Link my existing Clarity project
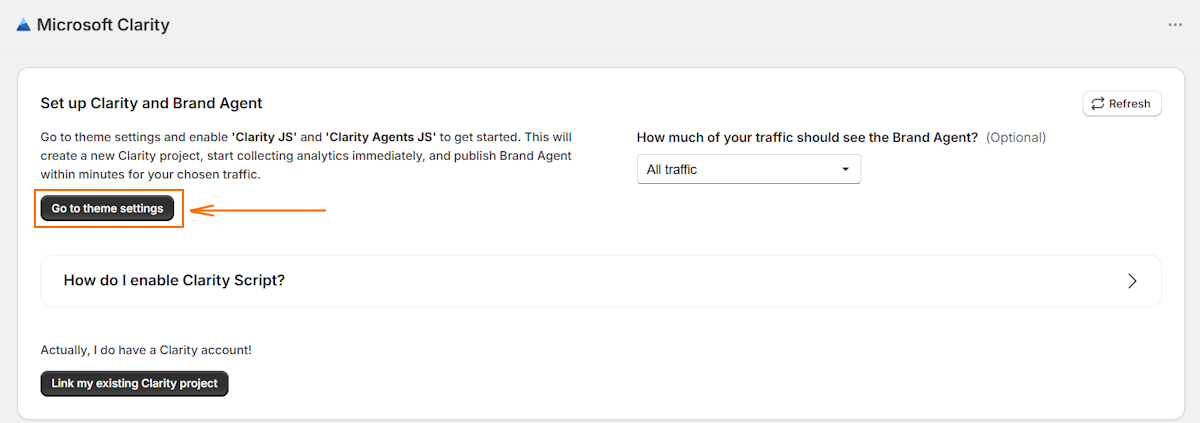1200x423 pixels. point(135,383)
